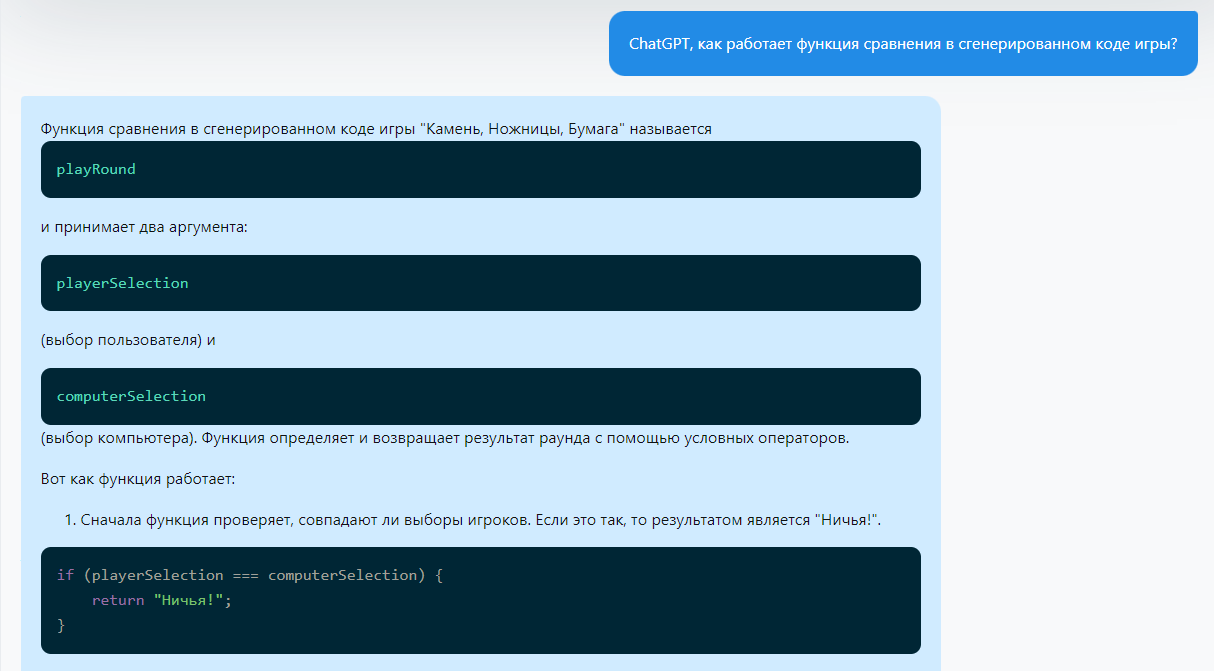Click the line "Вот как функция работает:"
The image size is (1214, 671).
pyautogui.click(x=138, y=479)
